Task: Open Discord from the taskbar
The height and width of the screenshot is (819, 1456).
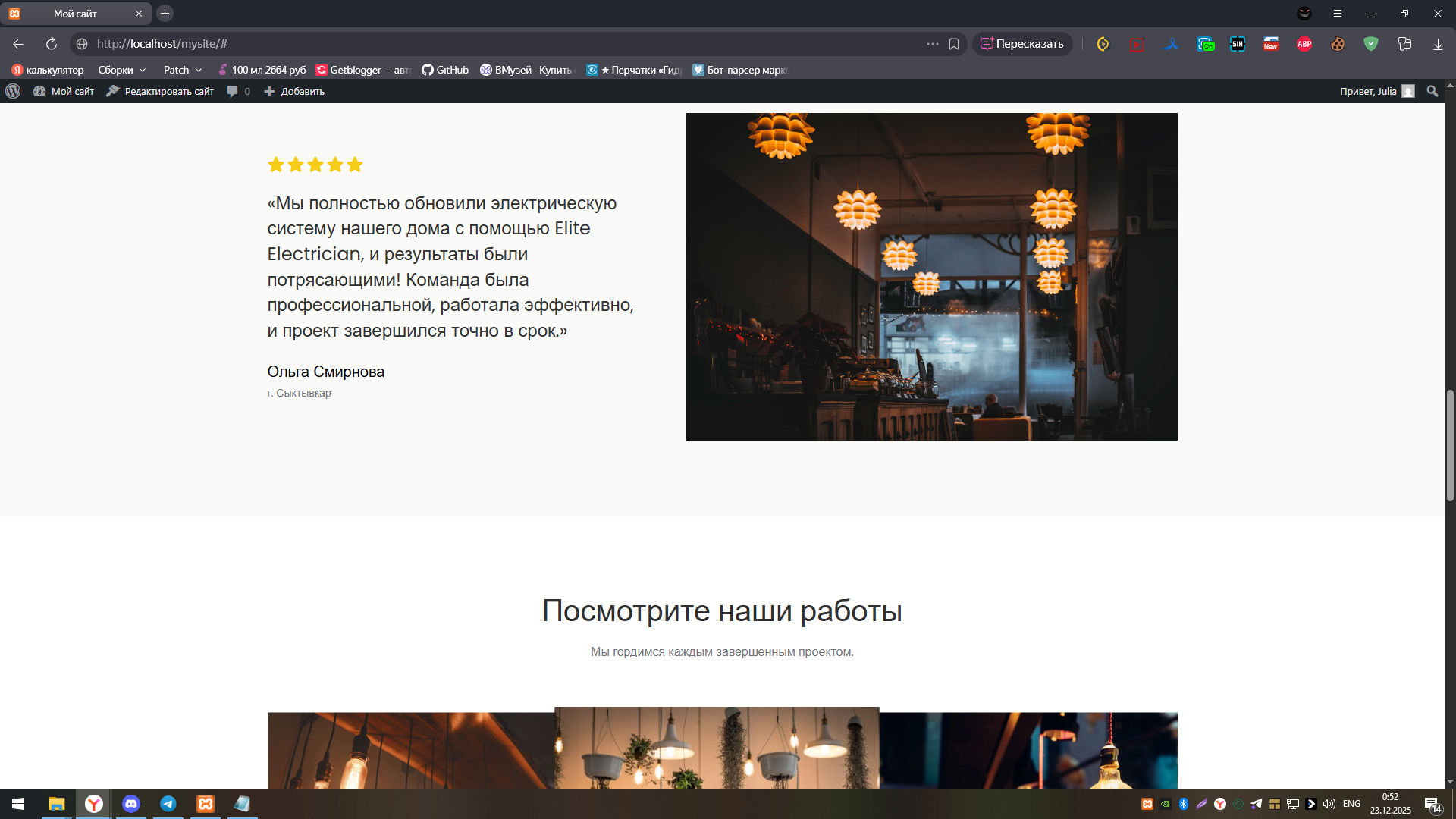Action: click(x=131, y=804)
